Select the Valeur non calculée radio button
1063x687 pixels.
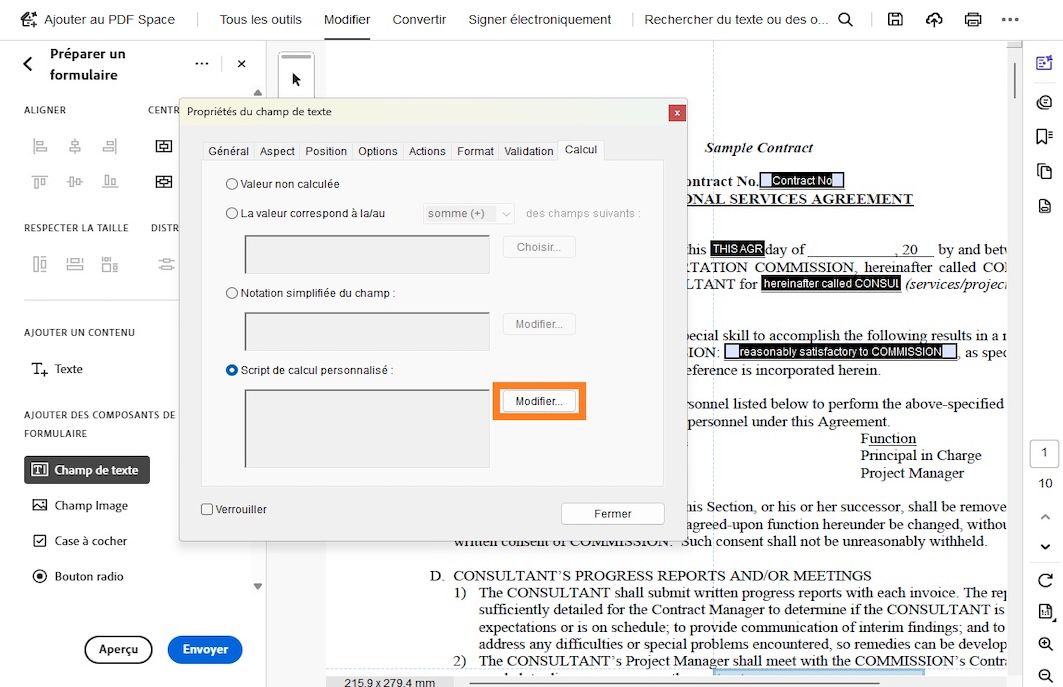[x=231, y=184]
